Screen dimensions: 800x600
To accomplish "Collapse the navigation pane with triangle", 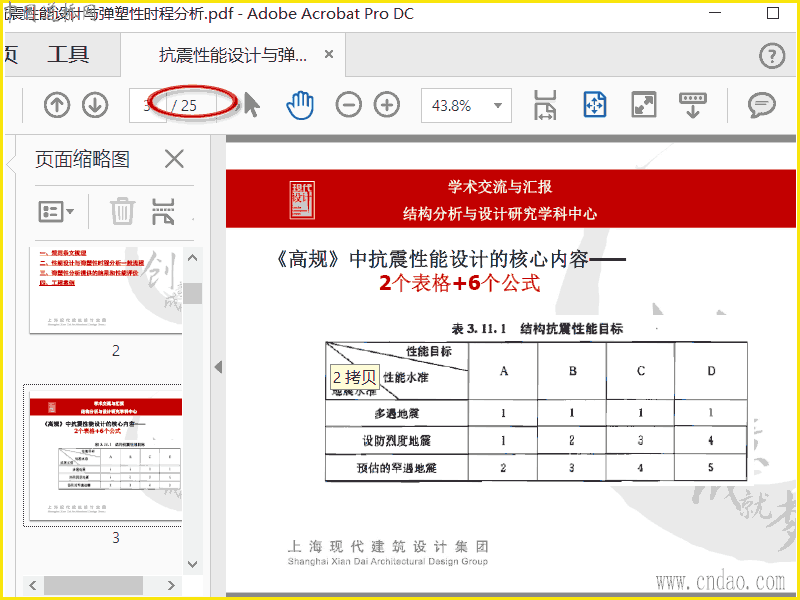I will click(218, 367).
